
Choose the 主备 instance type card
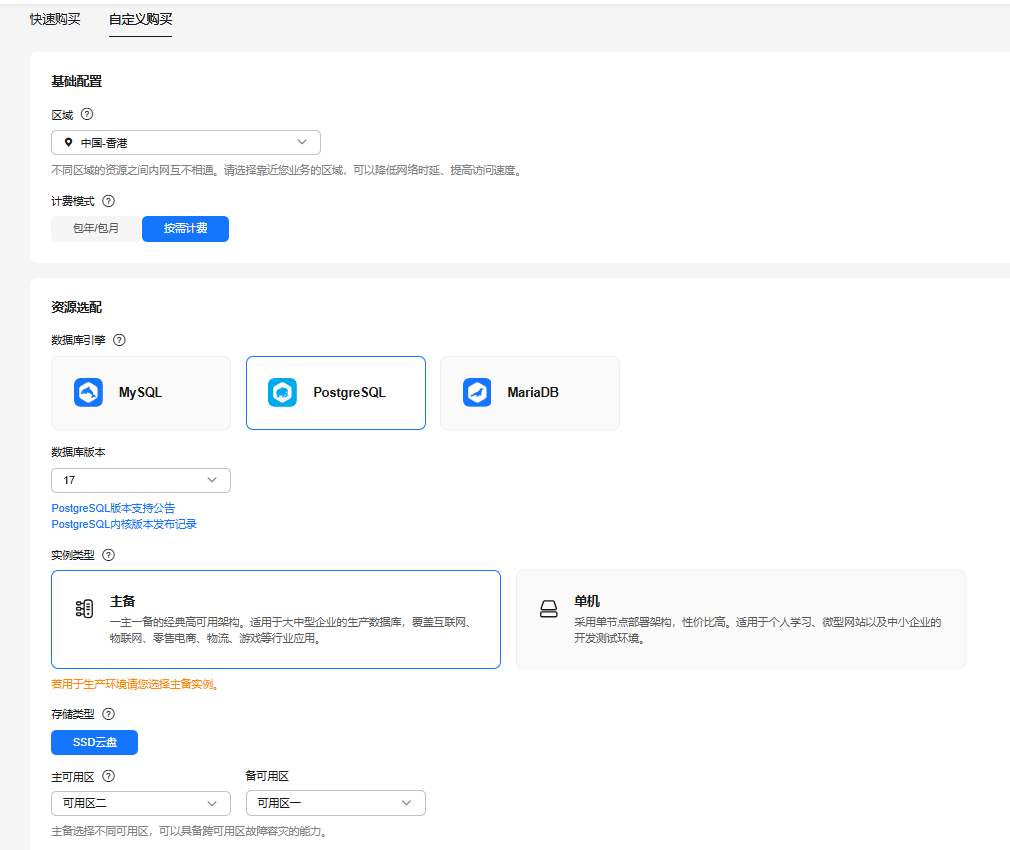(275, 619)
